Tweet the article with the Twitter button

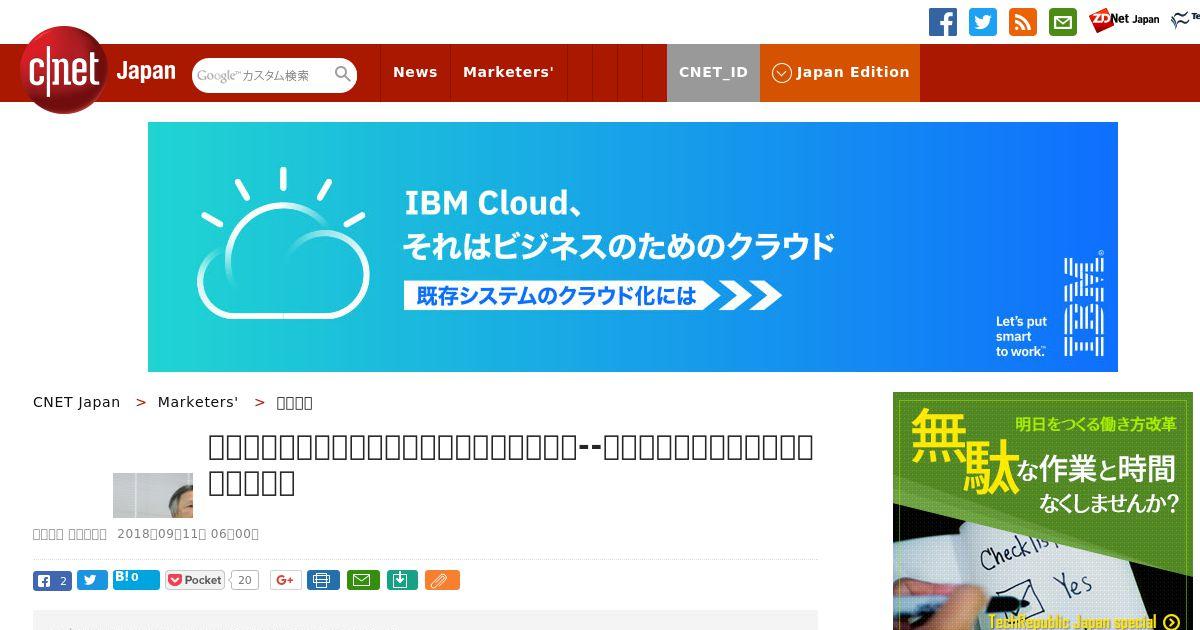92,580
